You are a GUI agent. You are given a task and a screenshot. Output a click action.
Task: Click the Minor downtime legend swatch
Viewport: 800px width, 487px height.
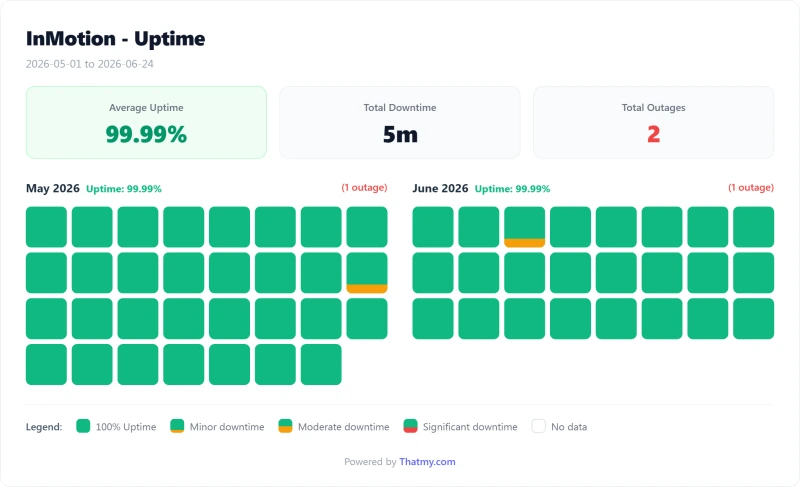click(x=177, y=426)
